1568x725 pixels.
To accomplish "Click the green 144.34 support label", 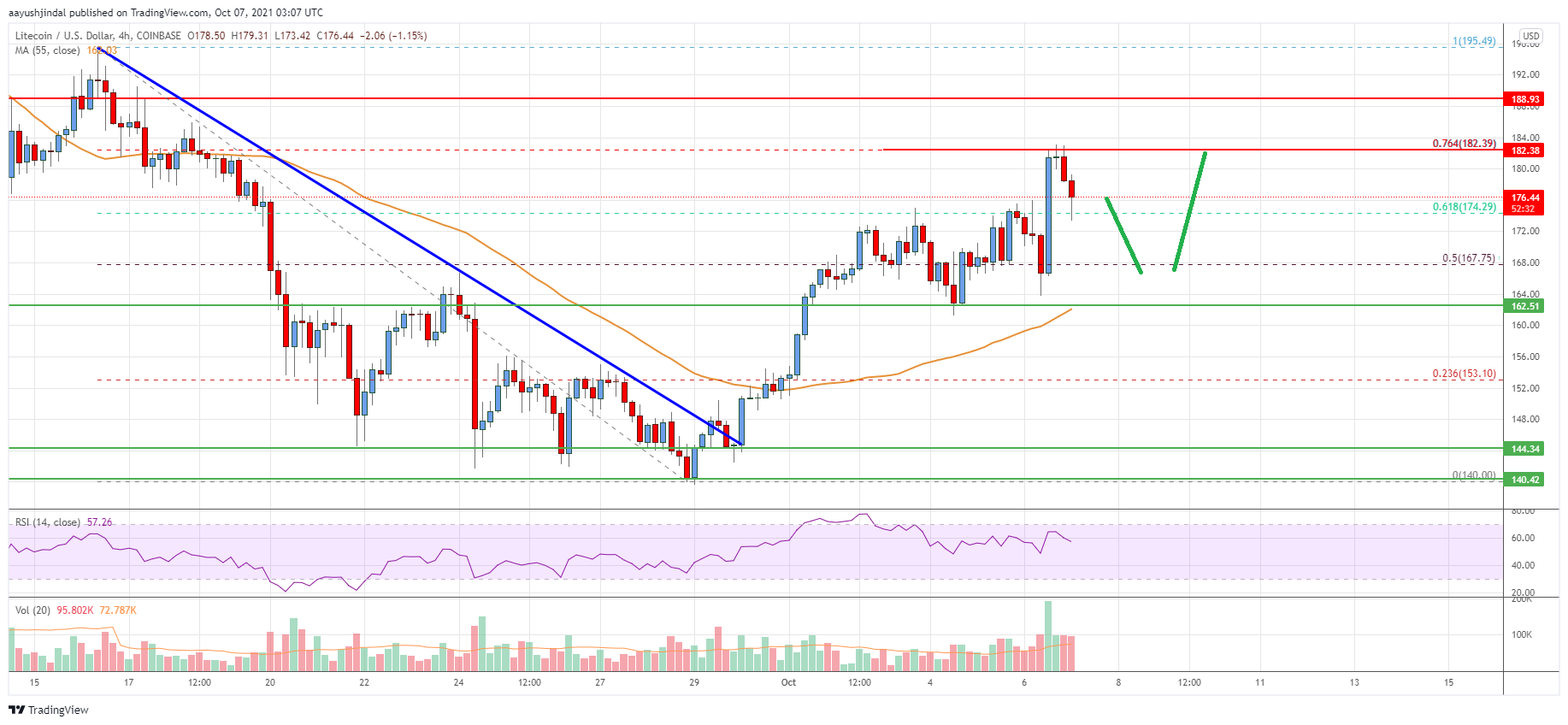I will point(1525,449).
